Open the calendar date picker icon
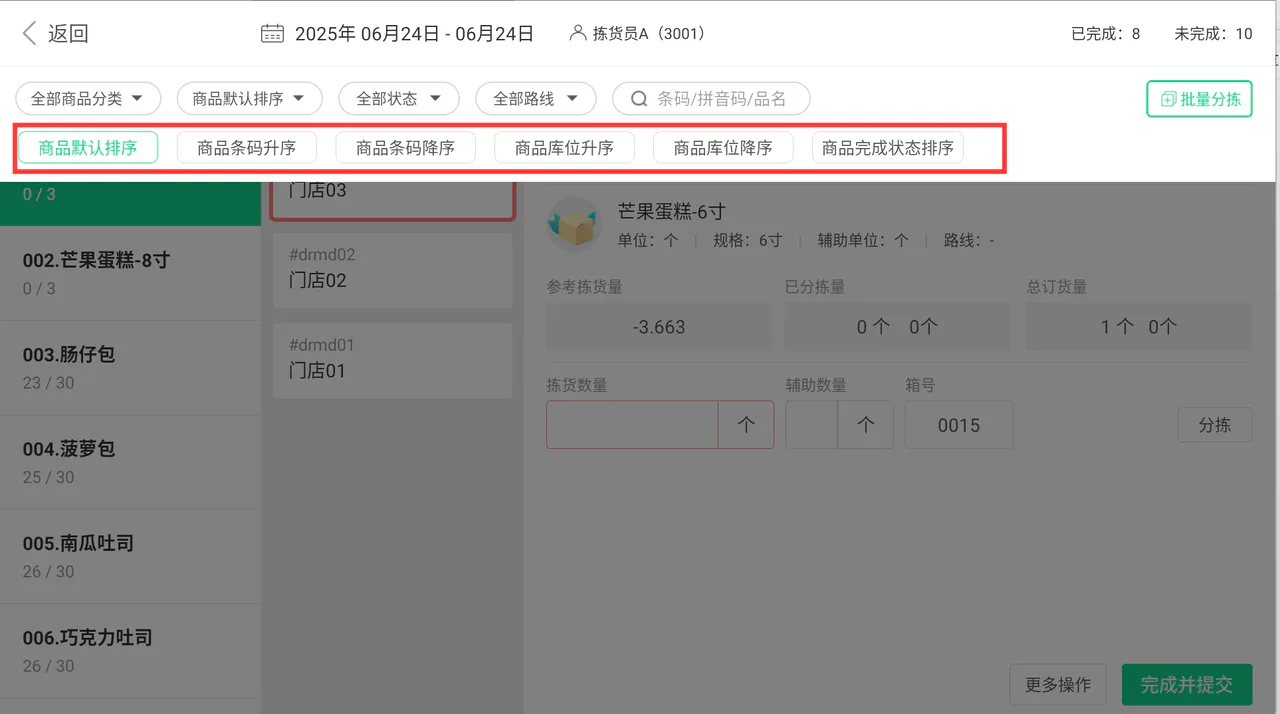 [272, 34]
